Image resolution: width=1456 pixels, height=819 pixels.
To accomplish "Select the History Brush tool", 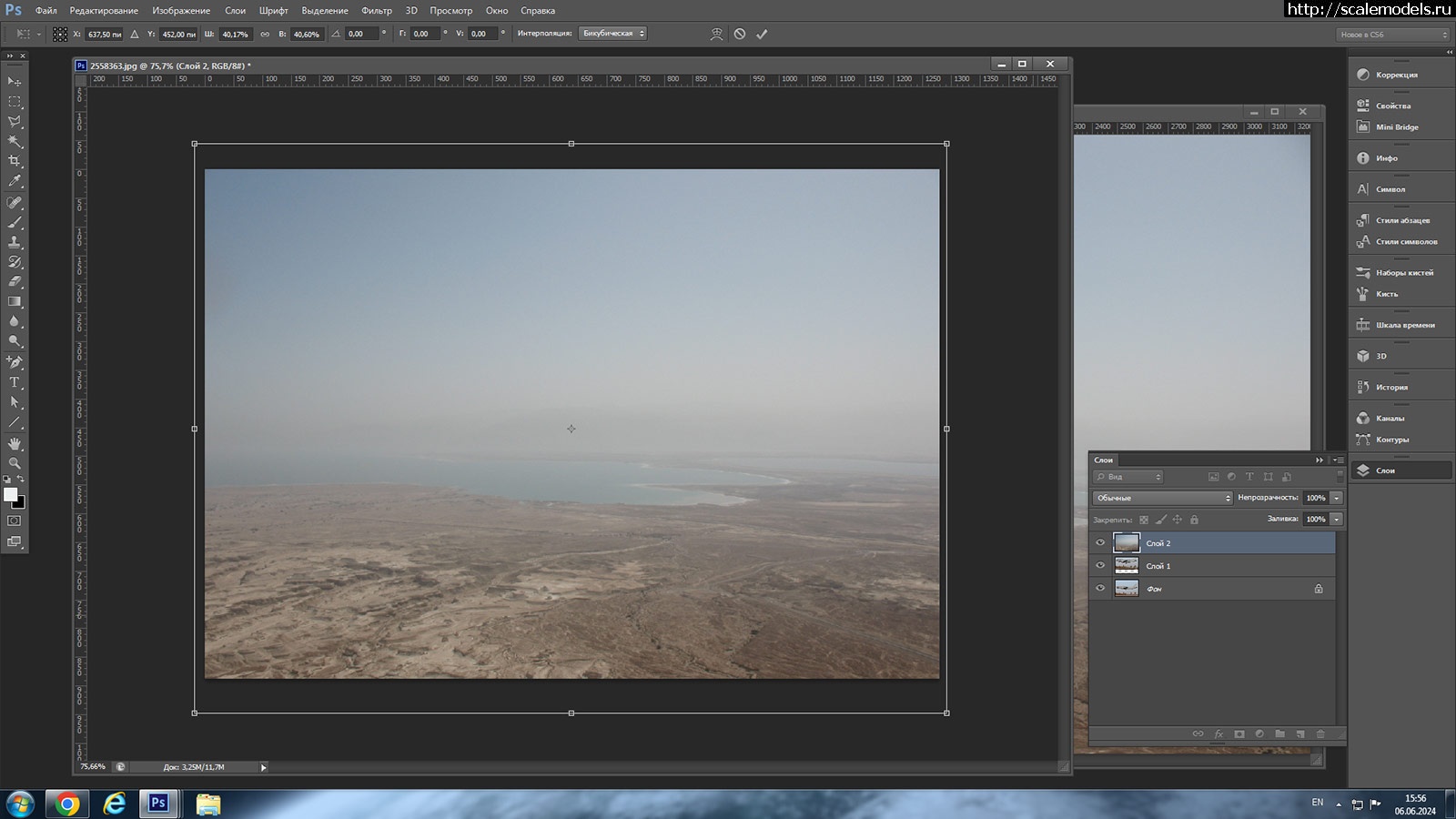I will tap(15, 262).
